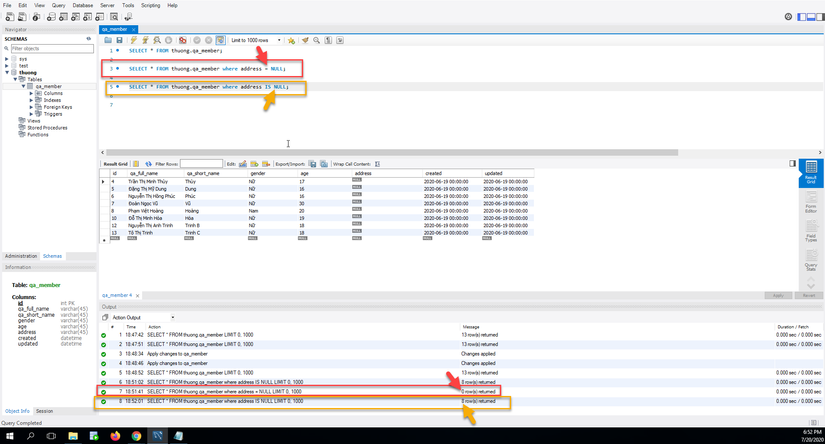Expand the Columns node under qa_member
The image size is (825, 444).
(x=32, y=93)
